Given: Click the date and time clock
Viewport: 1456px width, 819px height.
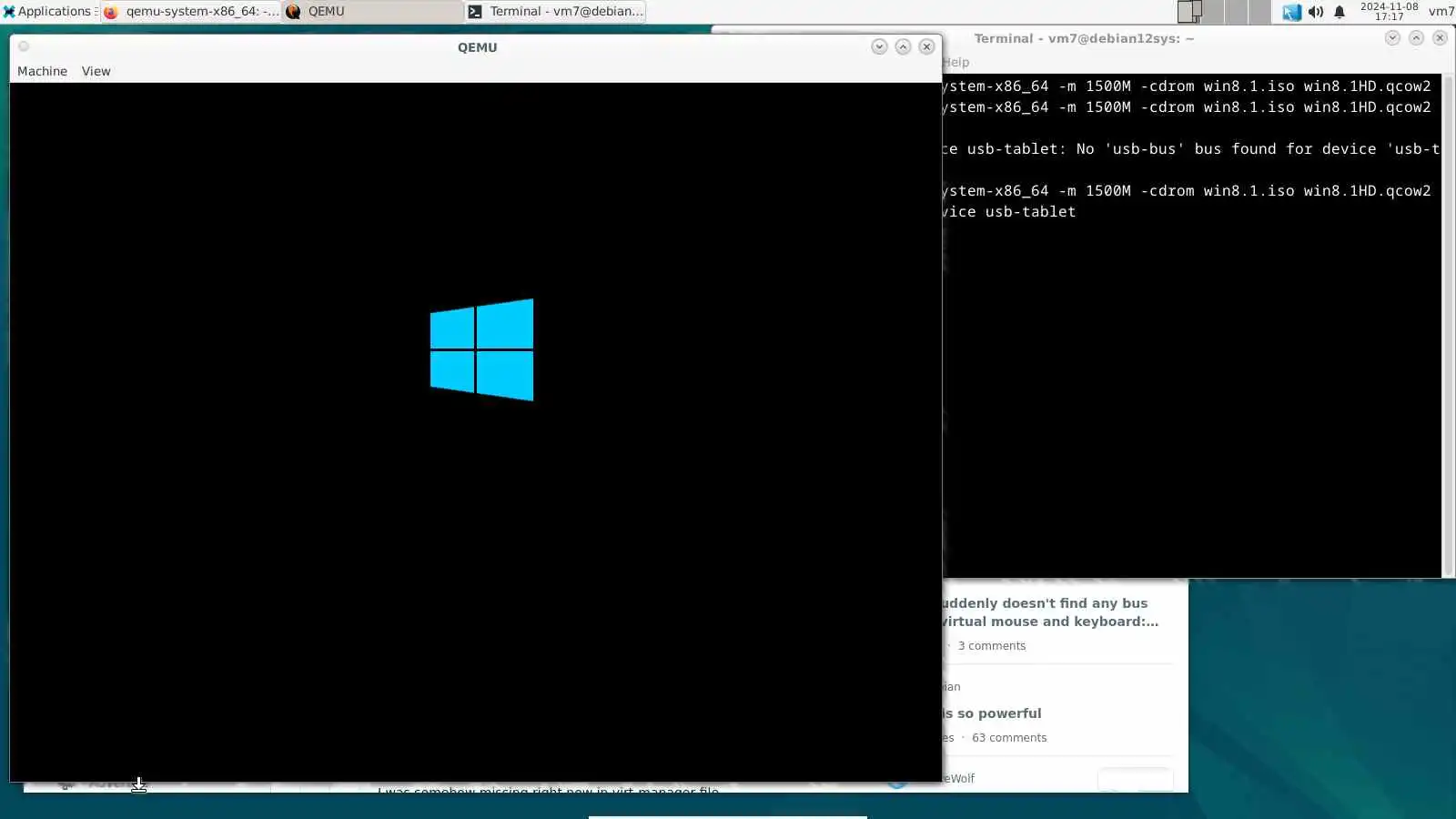Looking at the screenshot, I should (x=1389, y=11).
